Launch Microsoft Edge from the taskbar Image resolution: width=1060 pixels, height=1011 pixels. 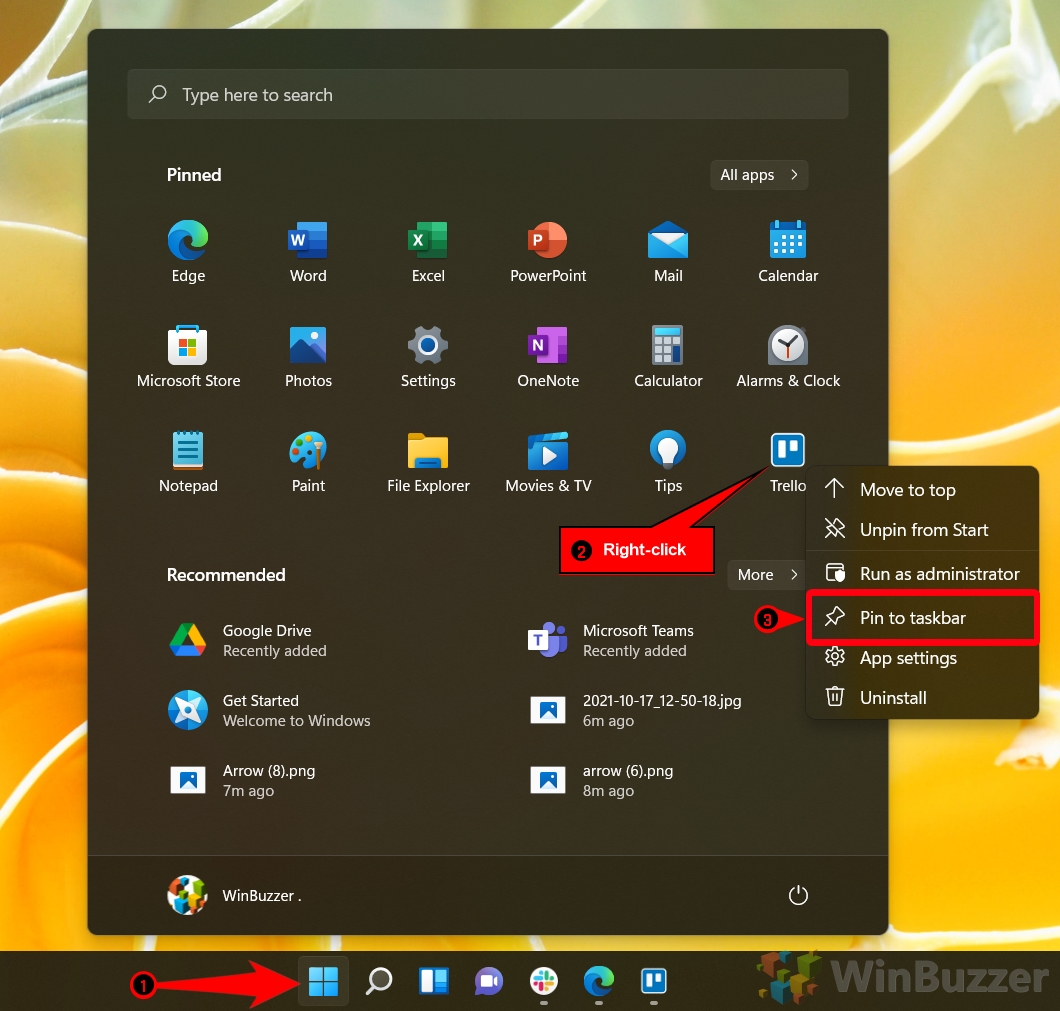(598, 981)
